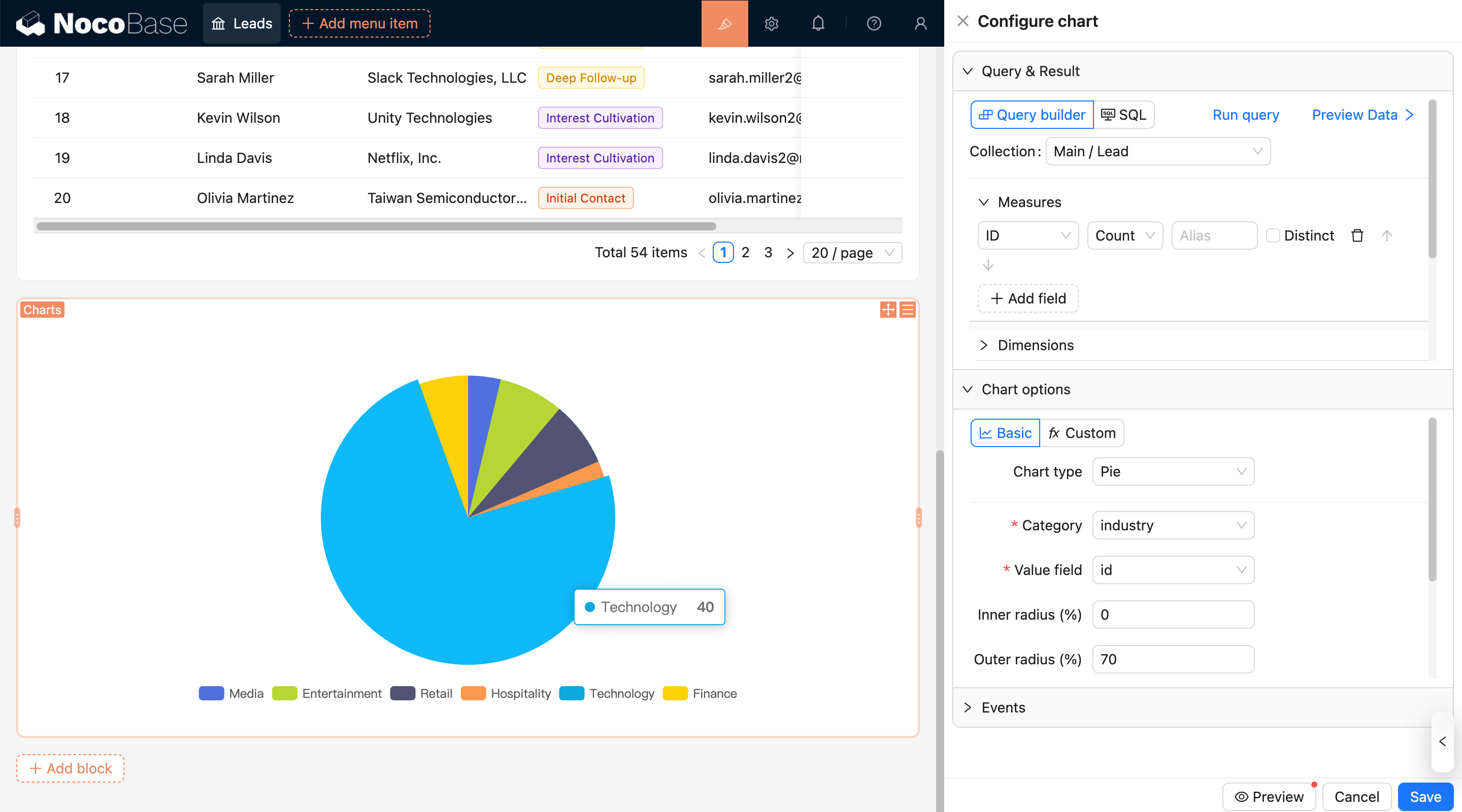Viewport: 1462px width, 812px height.
Task: Click the Charts block drag handle icon
Action: click(888, 310)
